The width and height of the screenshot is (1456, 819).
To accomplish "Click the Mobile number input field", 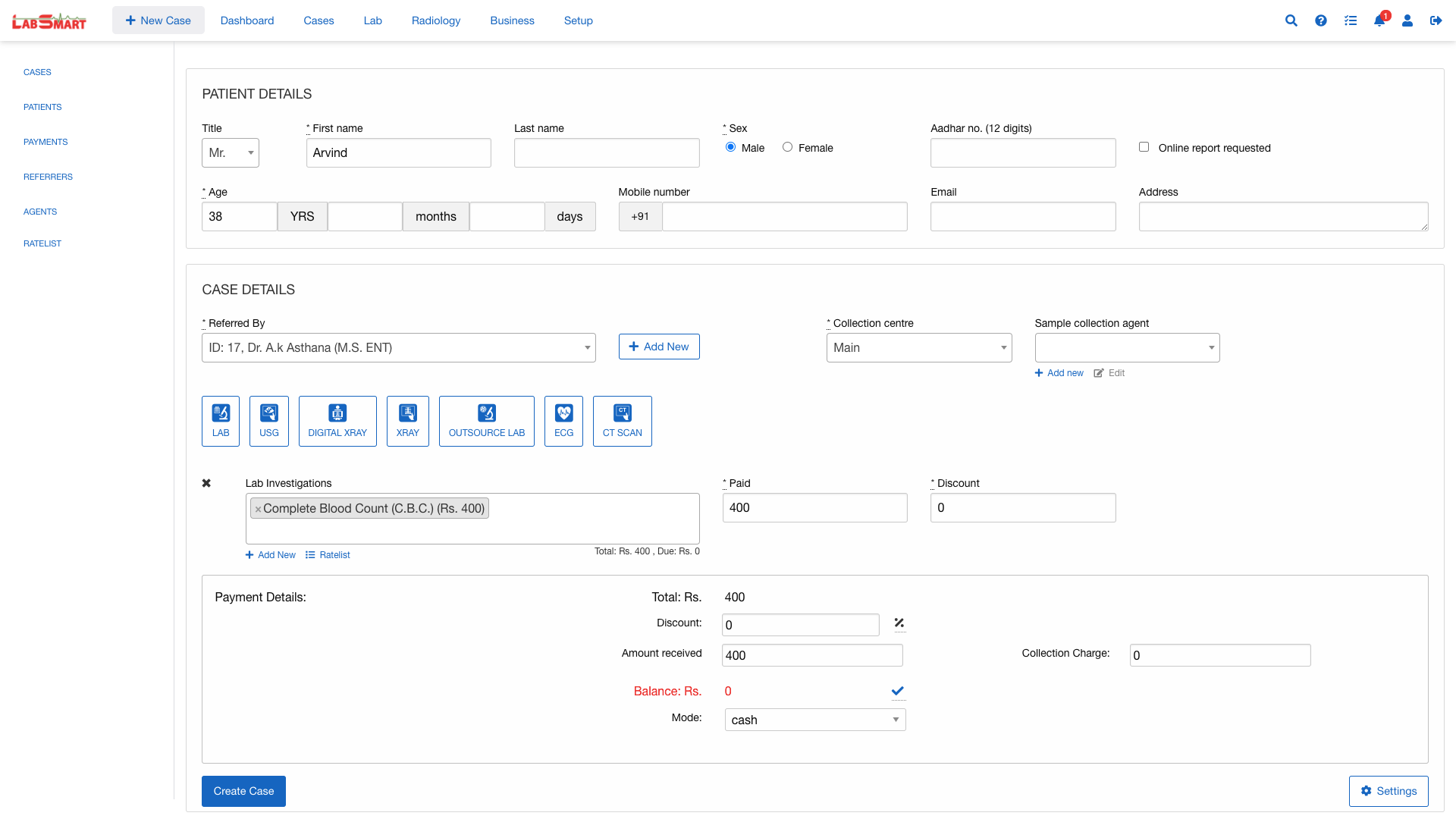I will click(784, 216).
